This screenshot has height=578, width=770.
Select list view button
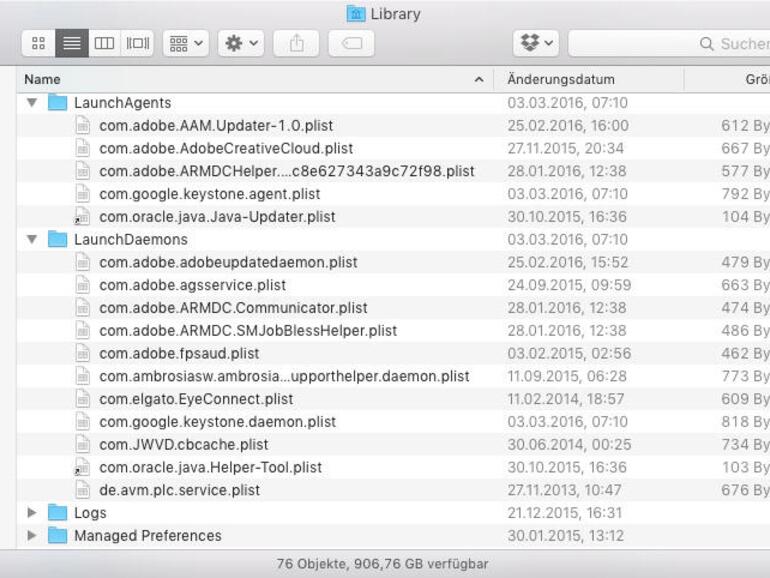pos(72,43)
